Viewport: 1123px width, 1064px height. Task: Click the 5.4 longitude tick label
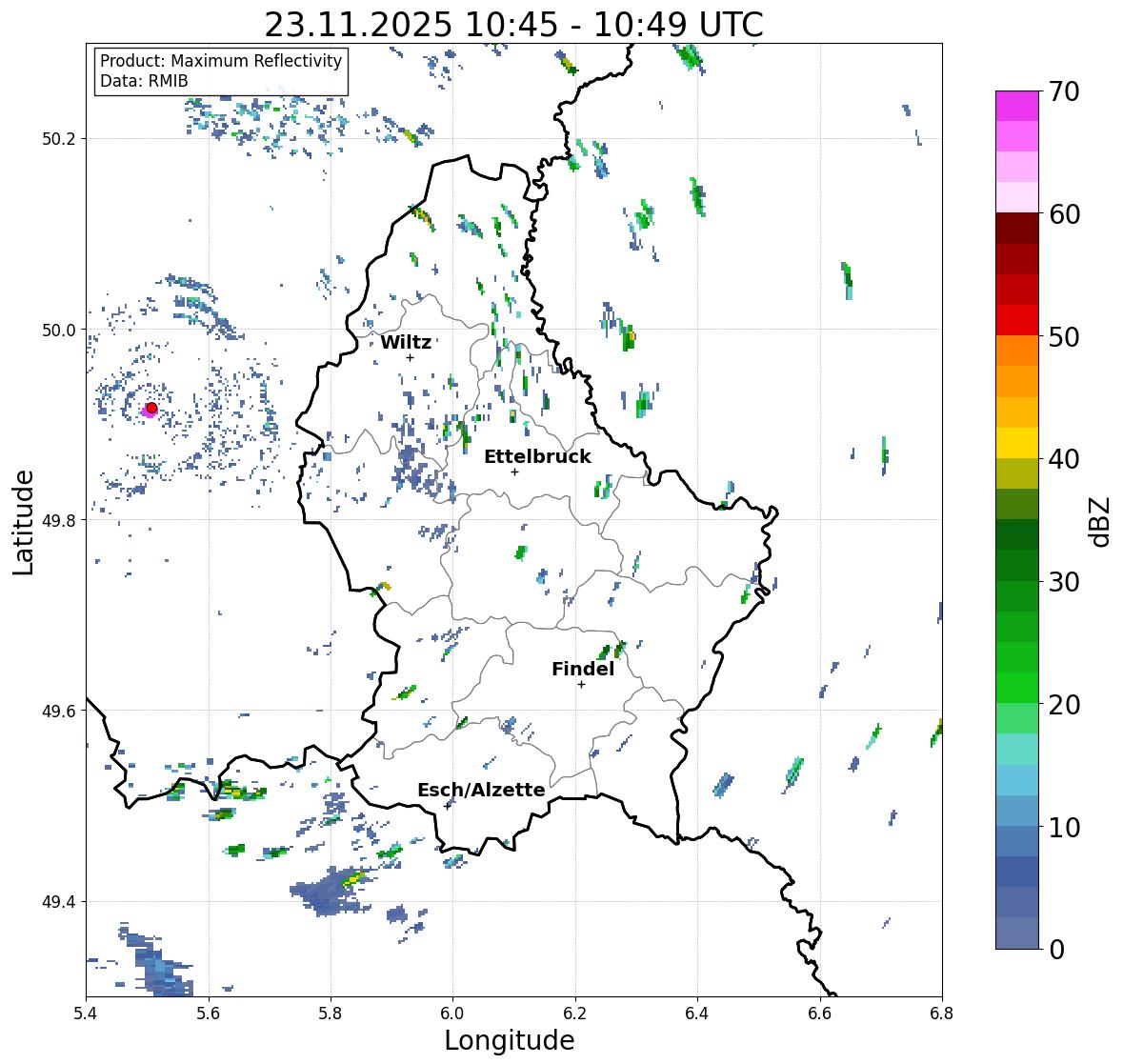(x=86, y=1014)
